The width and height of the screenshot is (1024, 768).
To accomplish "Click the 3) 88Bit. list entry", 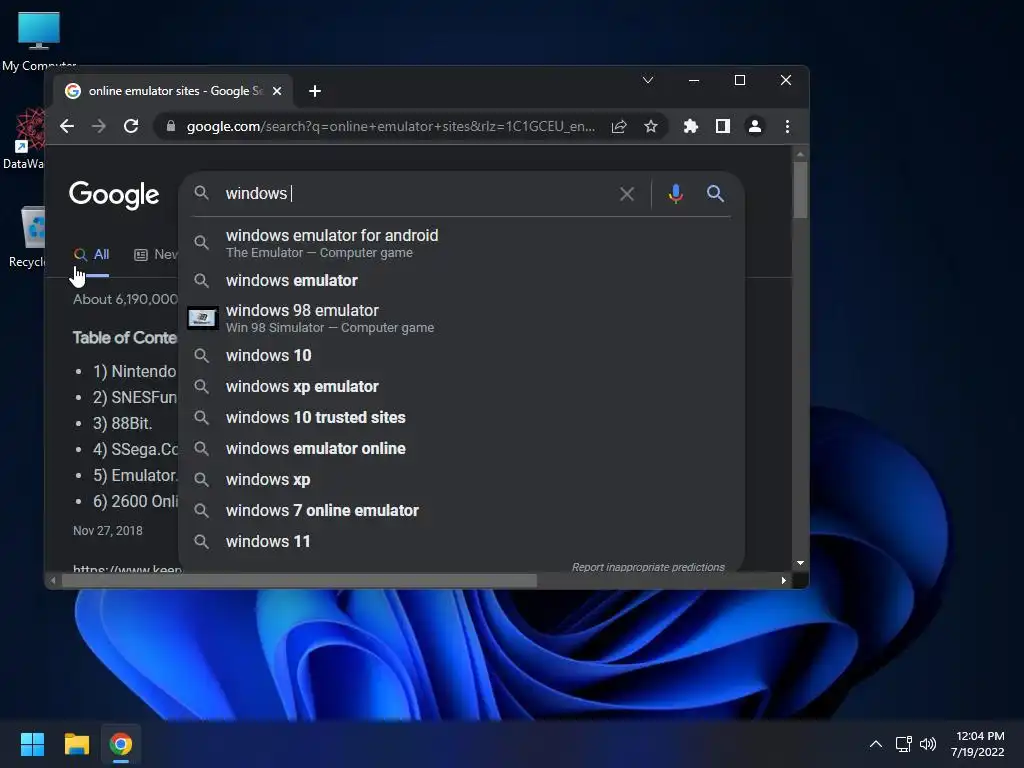I will [122, 423].
